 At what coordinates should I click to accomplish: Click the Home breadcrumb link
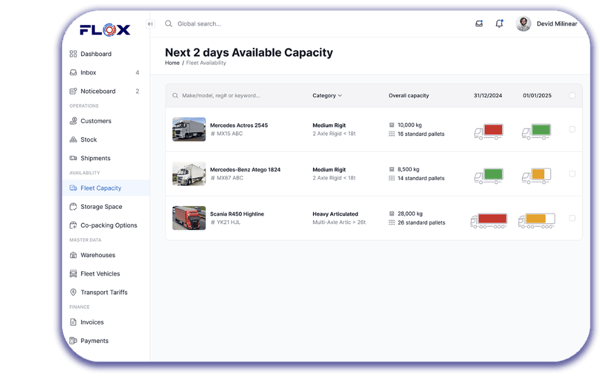(x=172, y=63)
